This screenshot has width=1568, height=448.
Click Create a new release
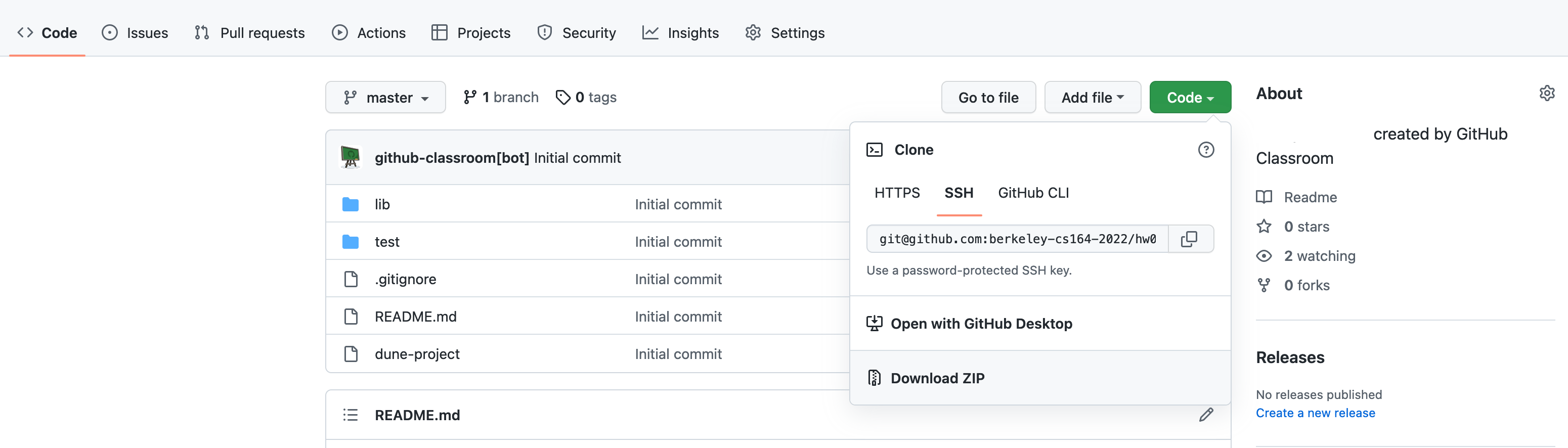pyautogui.click(x=1316, y=413)
